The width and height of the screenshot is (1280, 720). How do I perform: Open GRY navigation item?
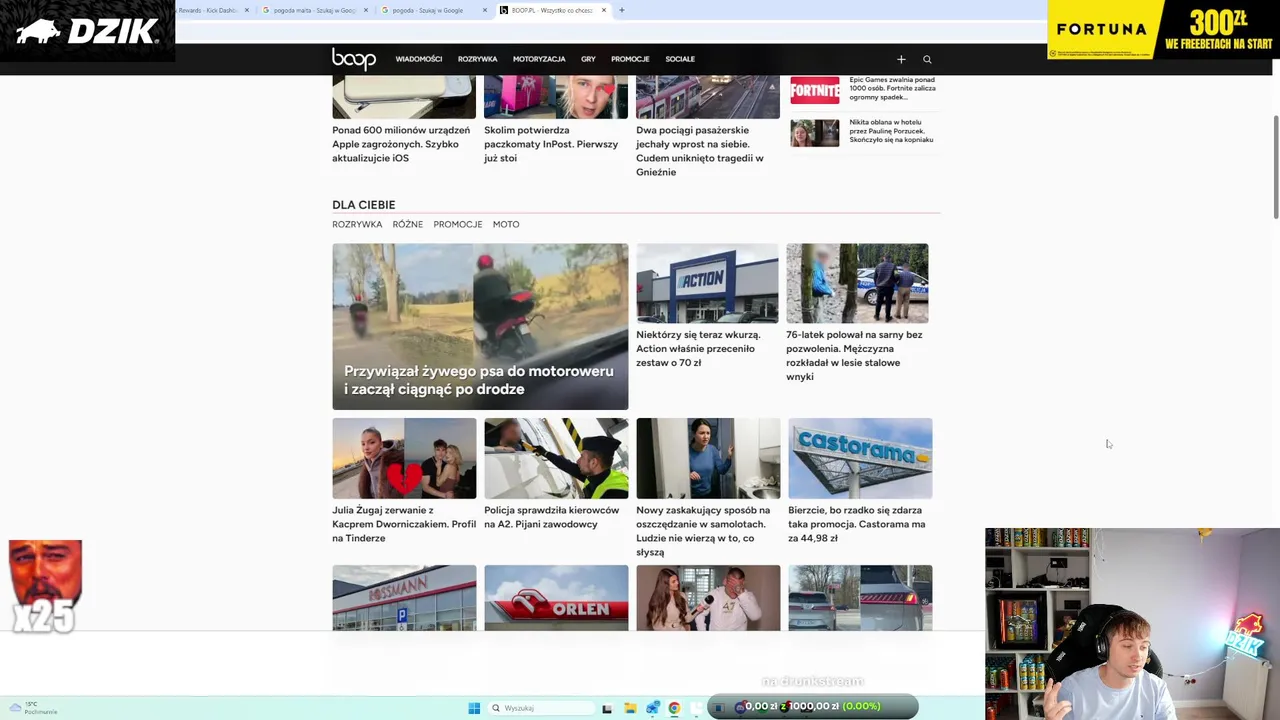click(x=588, y=59)
